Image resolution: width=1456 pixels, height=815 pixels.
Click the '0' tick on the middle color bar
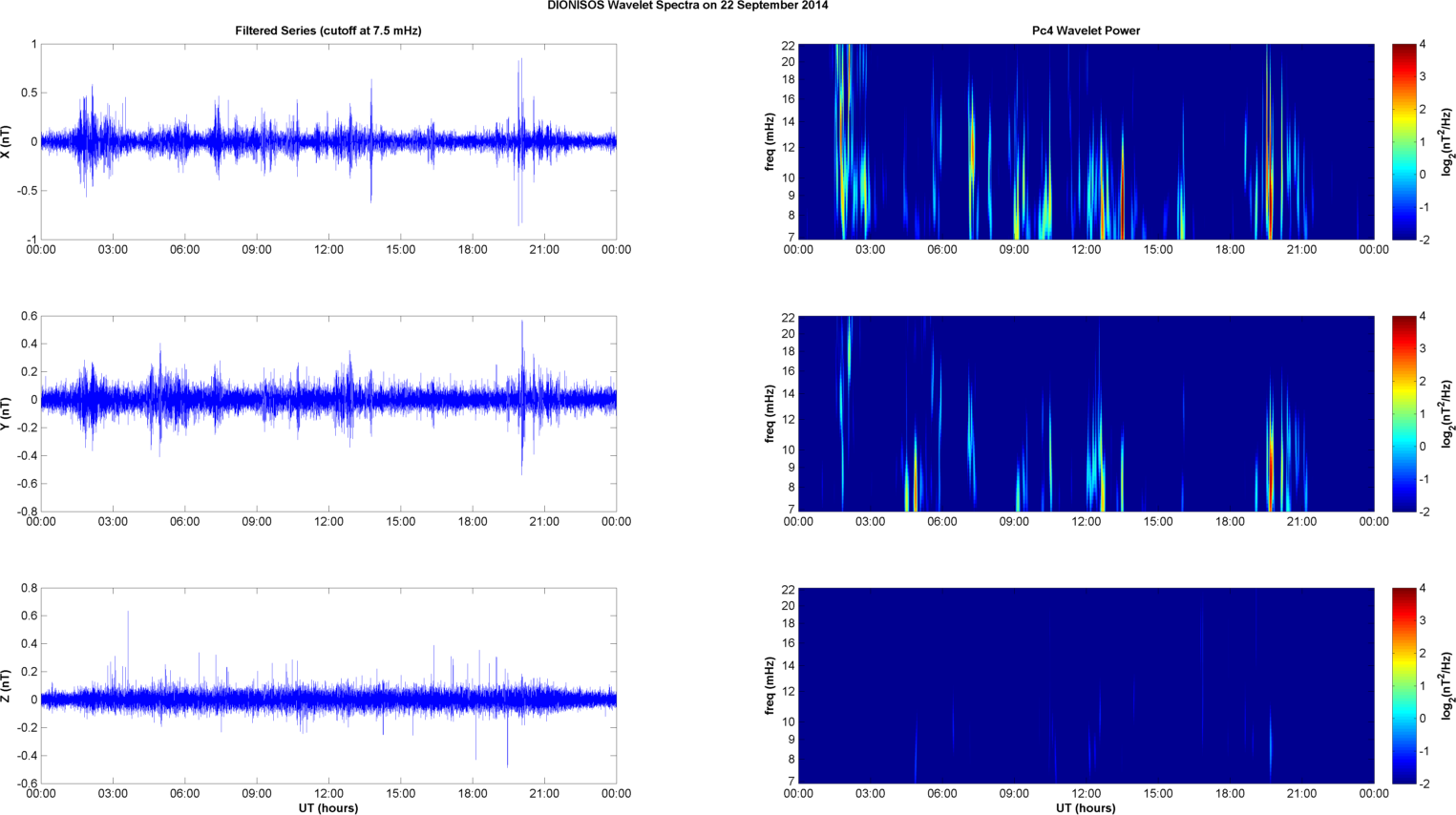[x=1423, y=447]
